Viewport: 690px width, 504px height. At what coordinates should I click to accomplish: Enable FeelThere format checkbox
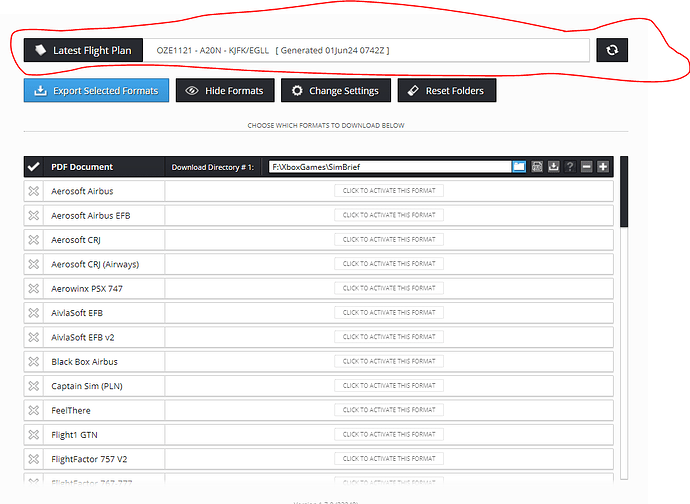[33, 410]
